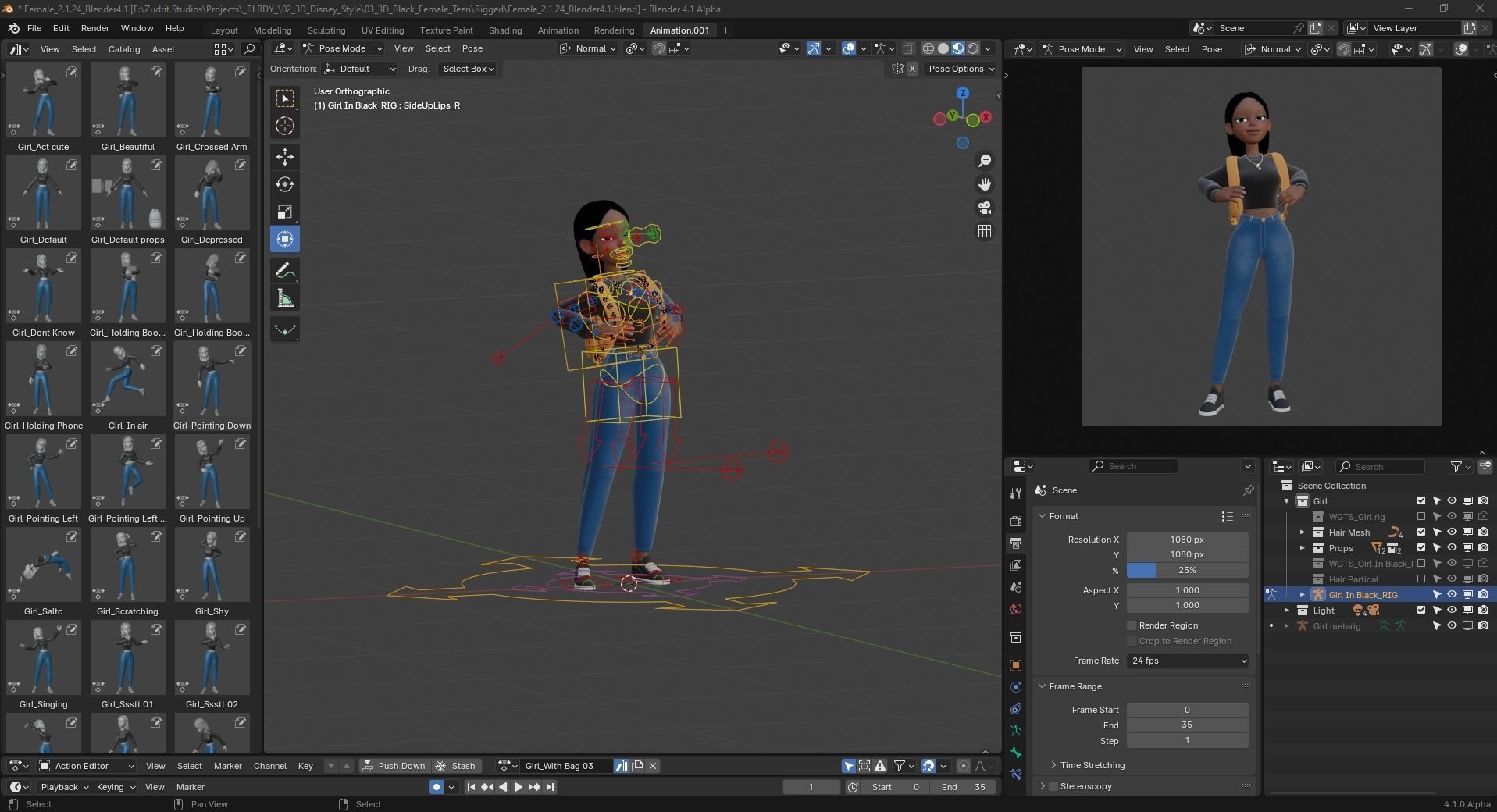
Task: Select the Girl_Salto pose thumbnail
Action: 43,564
